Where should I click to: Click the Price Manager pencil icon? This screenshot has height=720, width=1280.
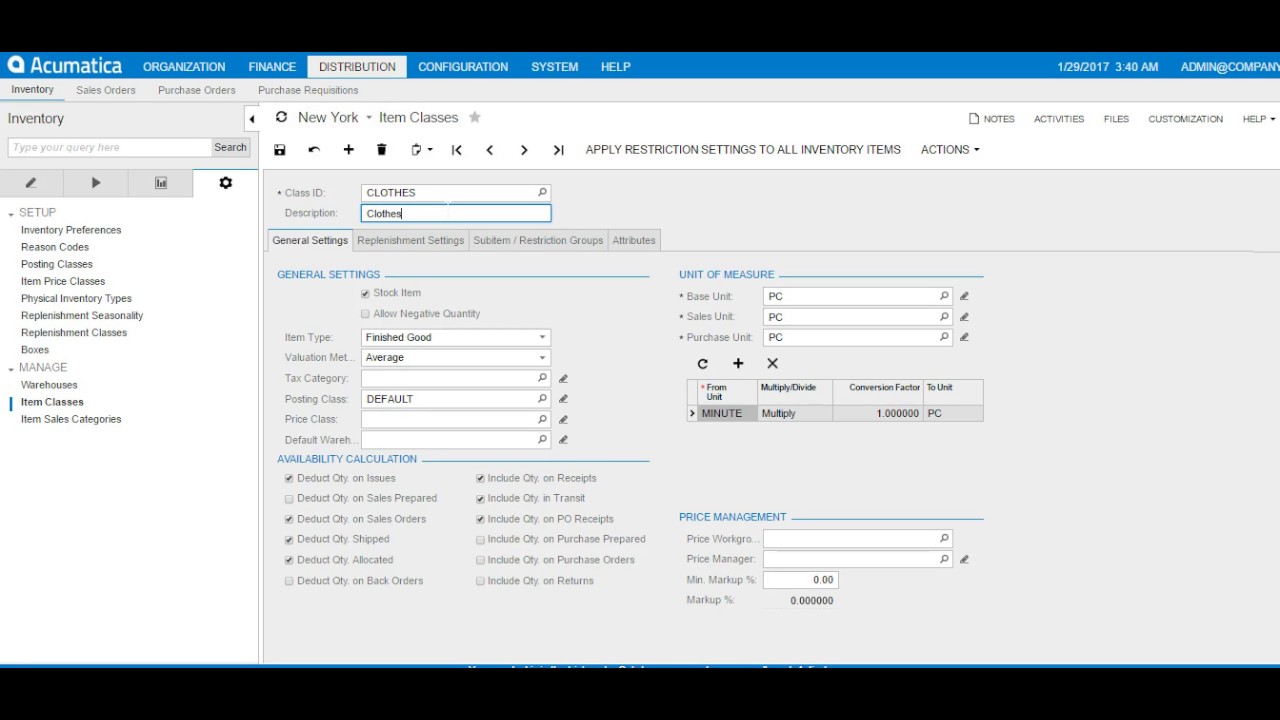tap(964, 559)
